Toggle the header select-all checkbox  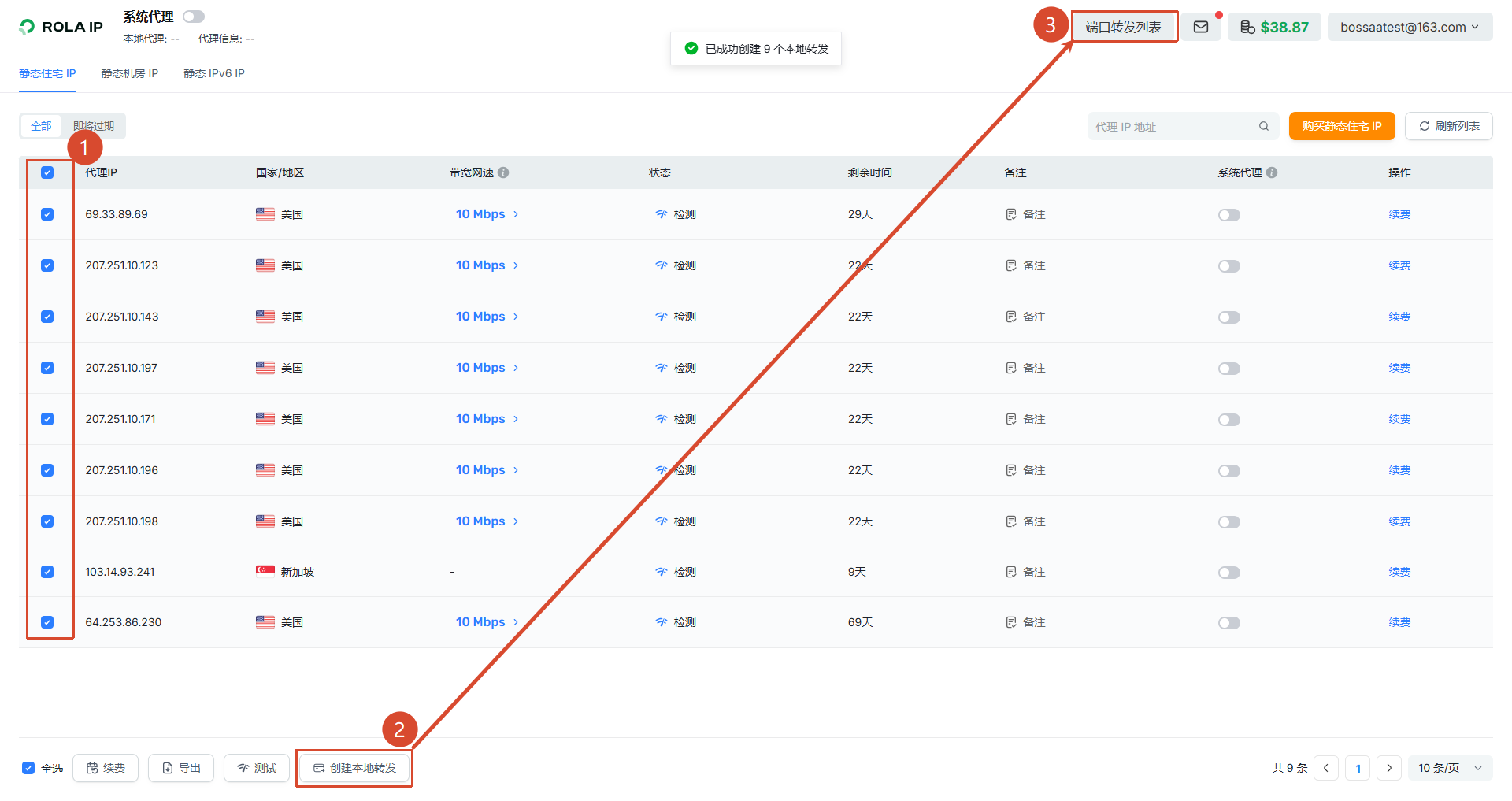(47, 172)
